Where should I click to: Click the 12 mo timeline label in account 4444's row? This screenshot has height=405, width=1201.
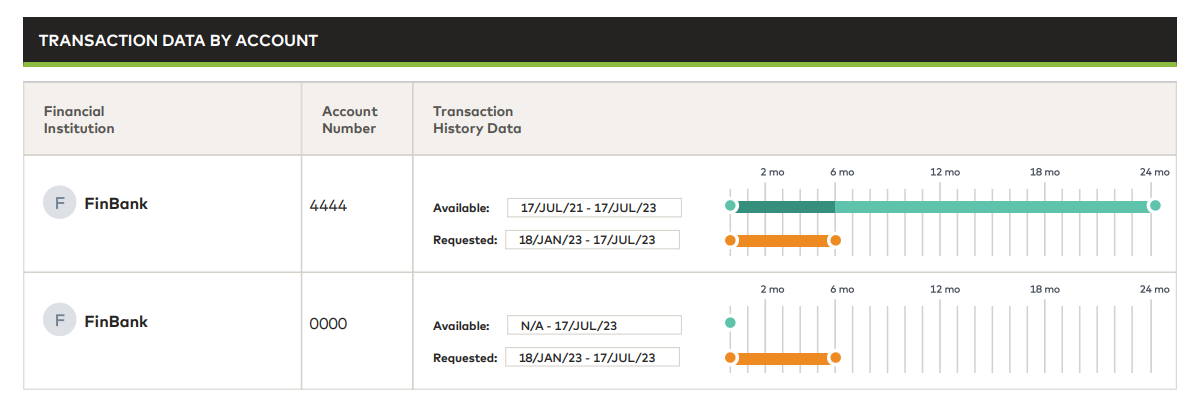945,172
